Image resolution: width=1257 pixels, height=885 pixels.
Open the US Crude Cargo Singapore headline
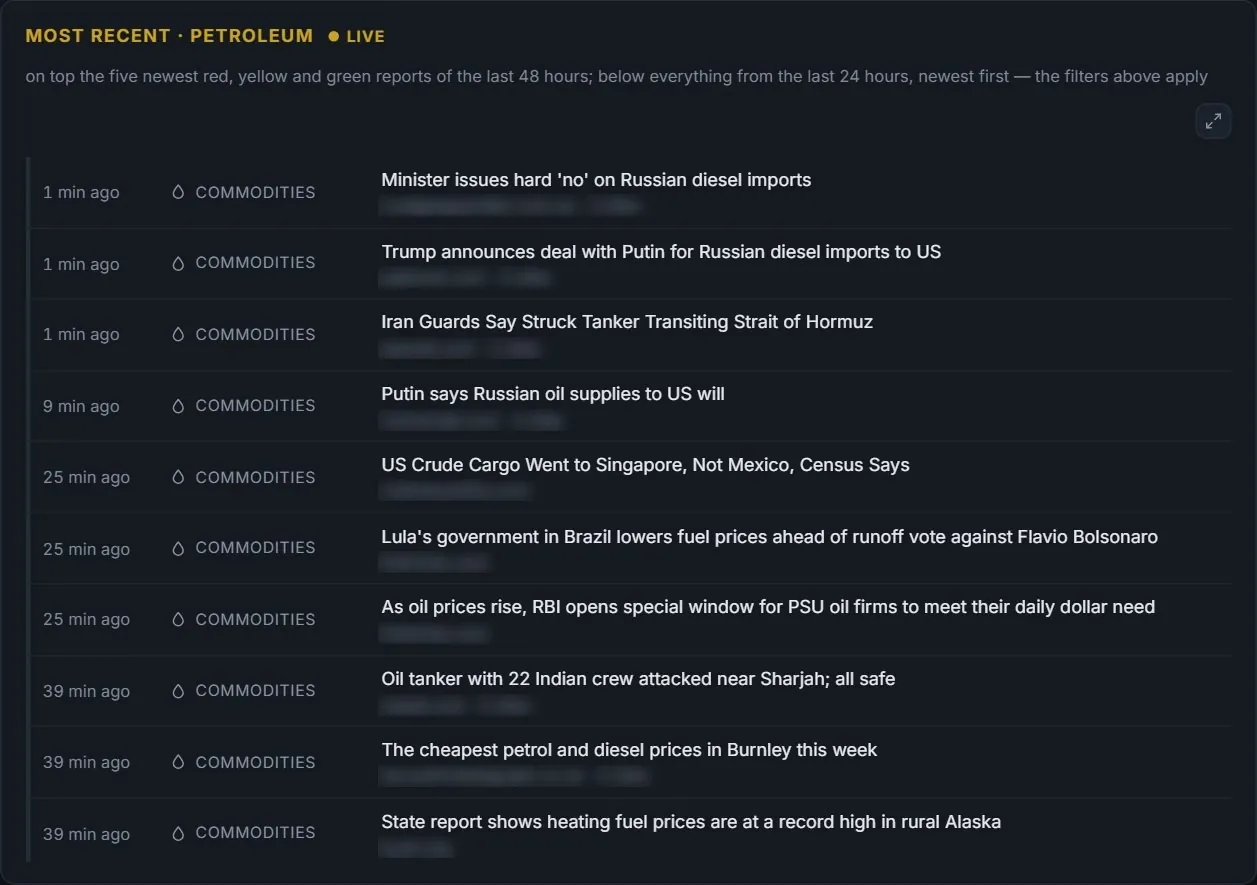pyautogui.click(x=645, y=465)
